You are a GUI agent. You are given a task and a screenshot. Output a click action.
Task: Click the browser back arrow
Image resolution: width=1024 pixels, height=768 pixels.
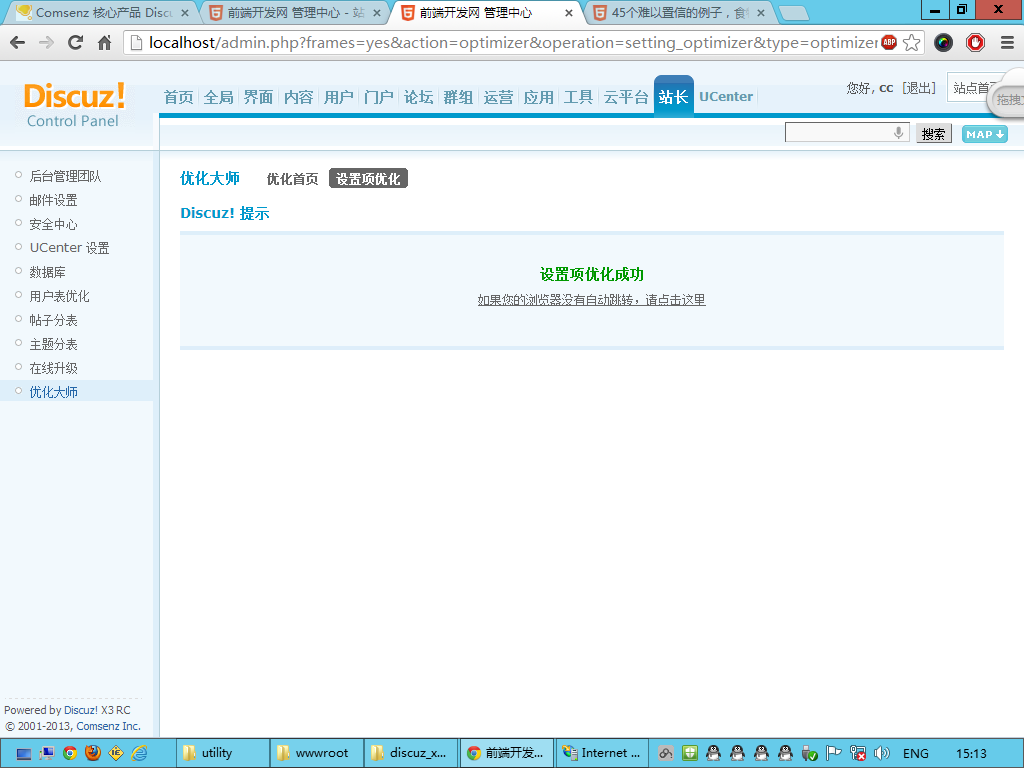pyautogui.click(x=18, y=43)
